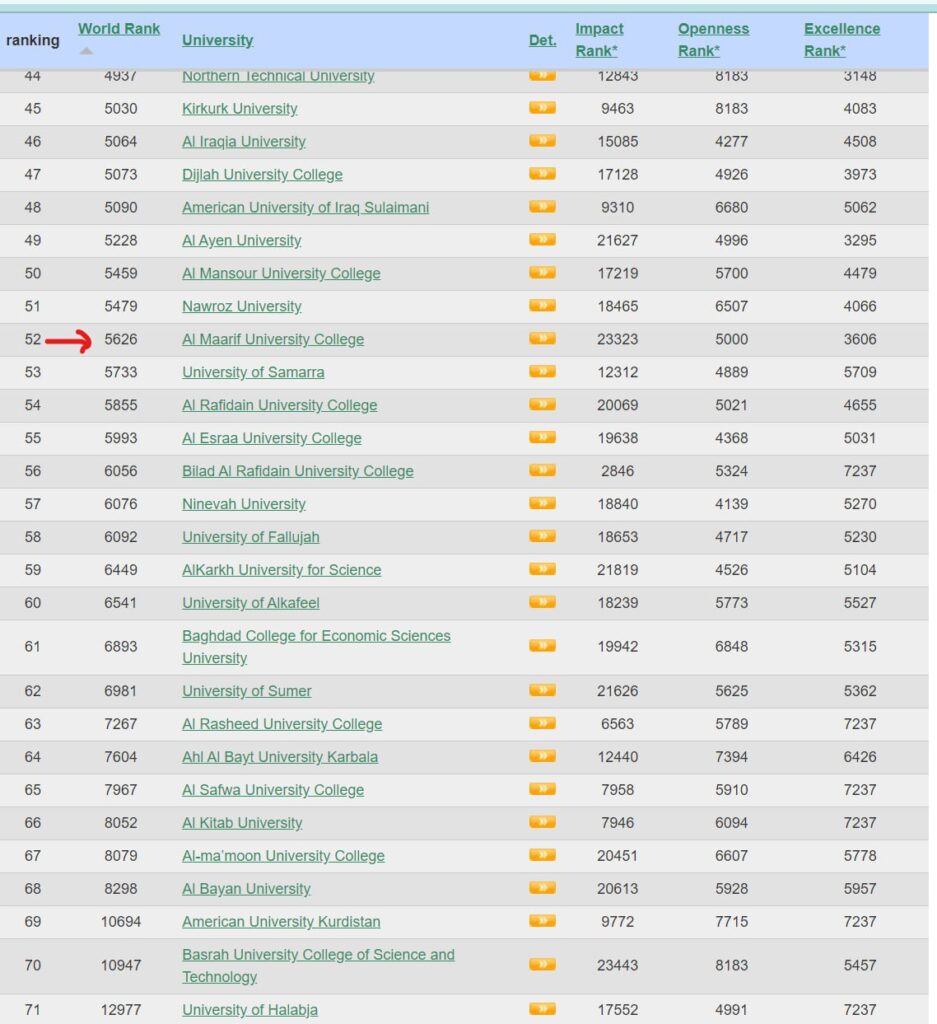Visit Al Kitab University link
The width and height of the screenshot is (937, 1024).
point(242,823)
